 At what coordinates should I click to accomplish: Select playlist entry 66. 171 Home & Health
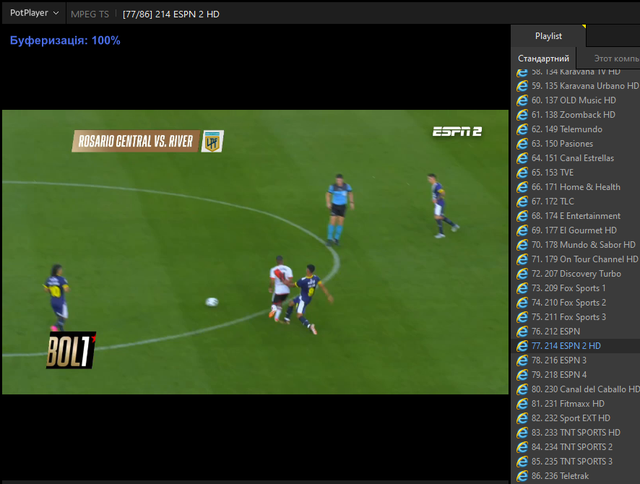tap(576, 187)
